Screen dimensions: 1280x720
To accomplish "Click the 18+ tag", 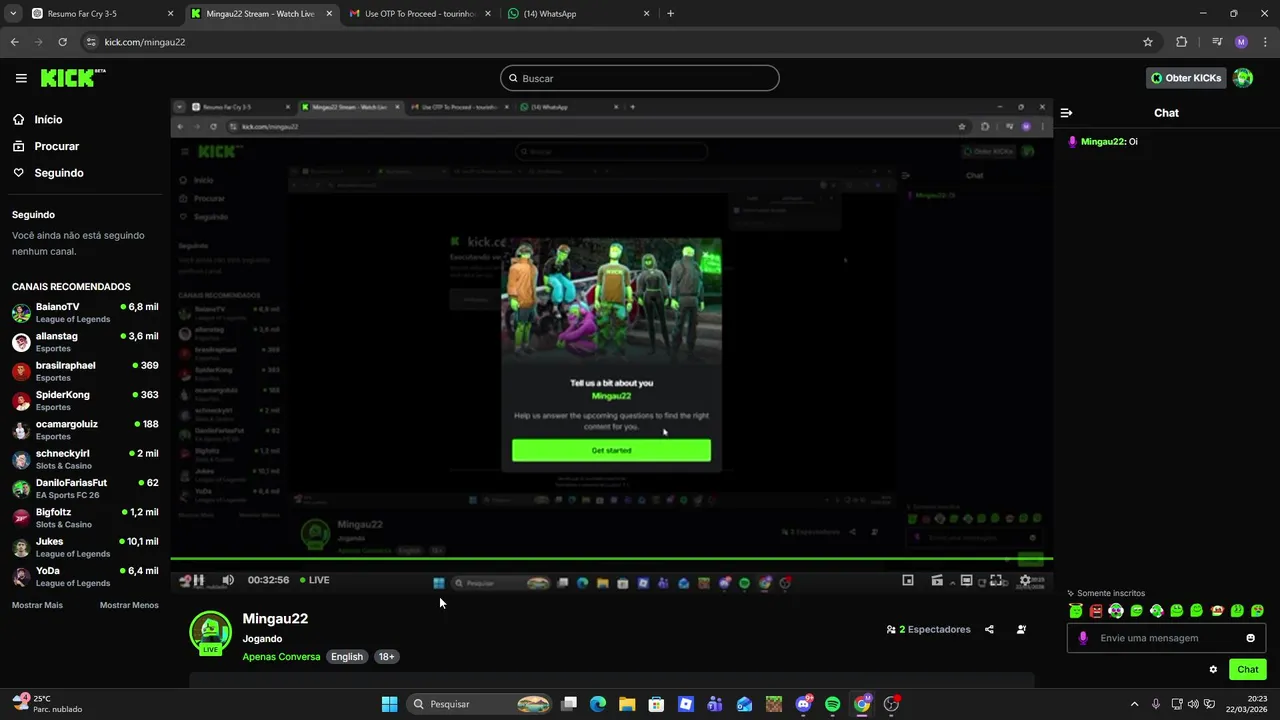I will point(386,657).
